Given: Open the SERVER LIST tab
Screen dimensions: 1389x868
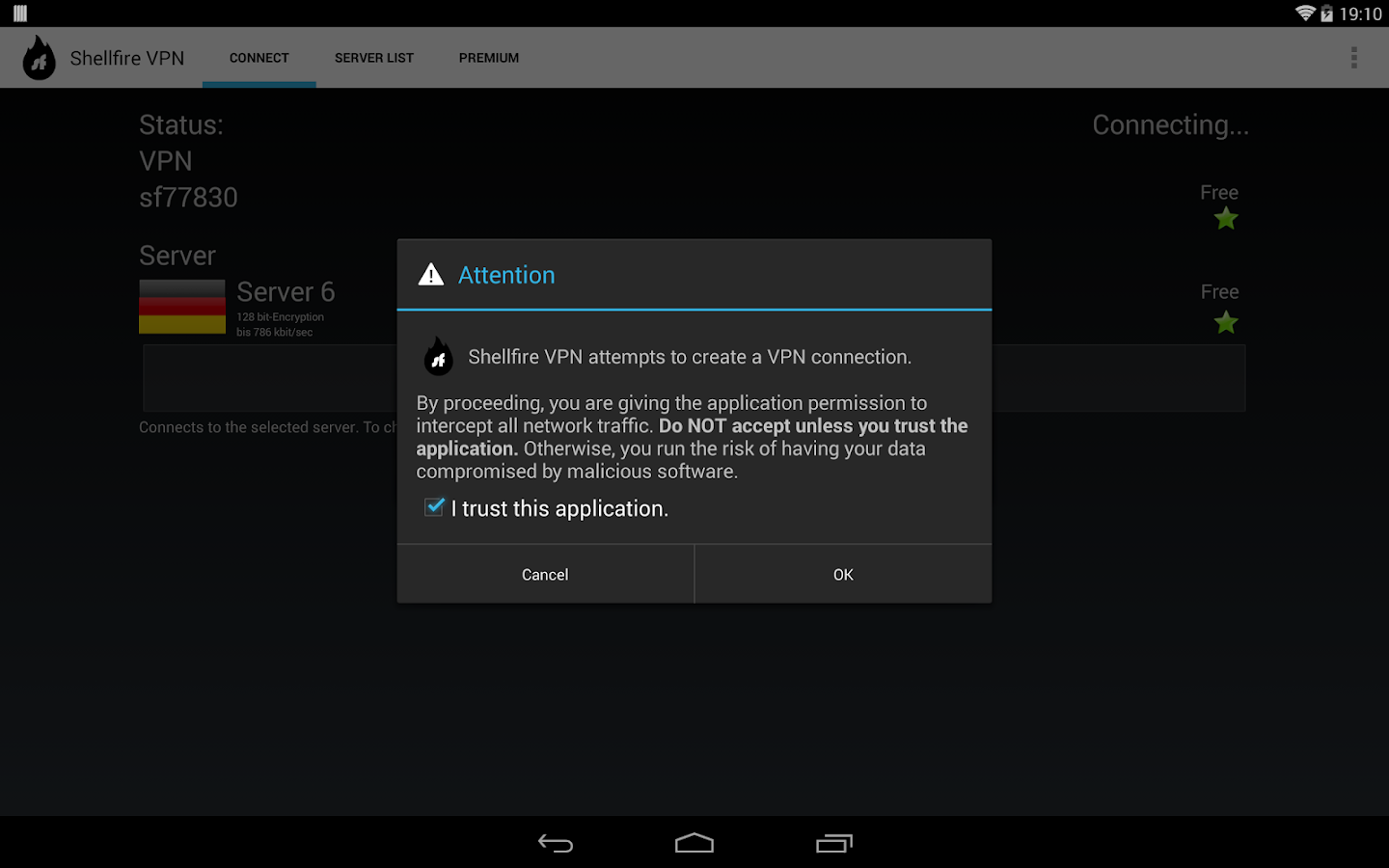Looking at the screenshot, I should click(x=374, y=58).
